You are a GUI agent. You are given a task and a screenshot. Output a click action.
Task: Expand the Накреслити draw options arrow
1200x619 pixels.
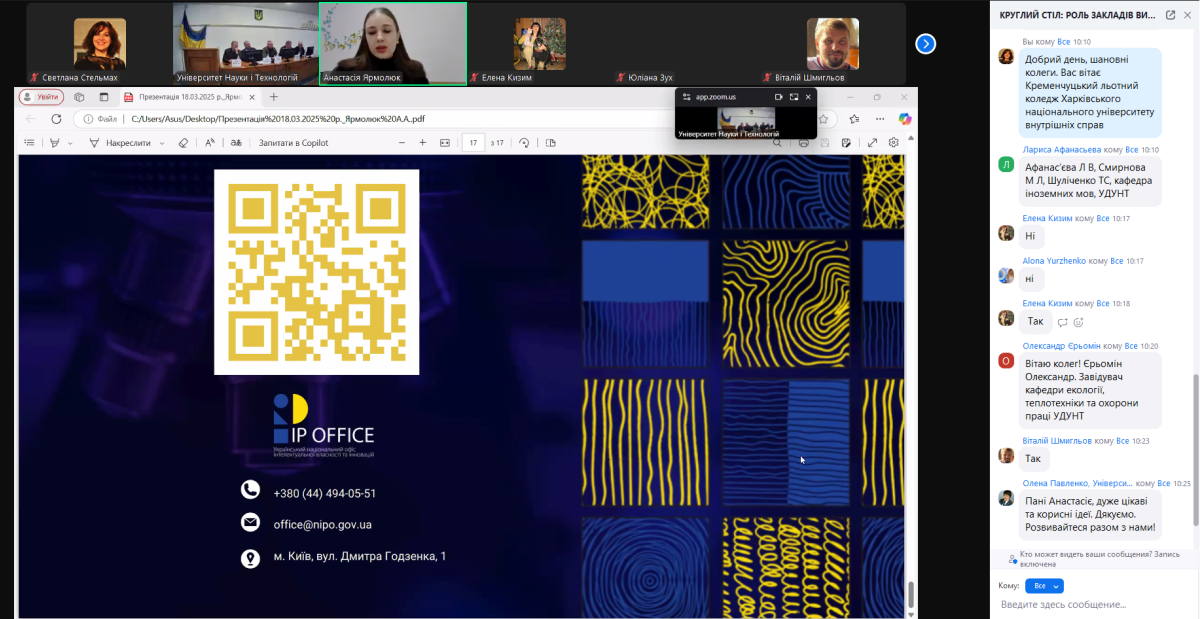coord(161,143)
